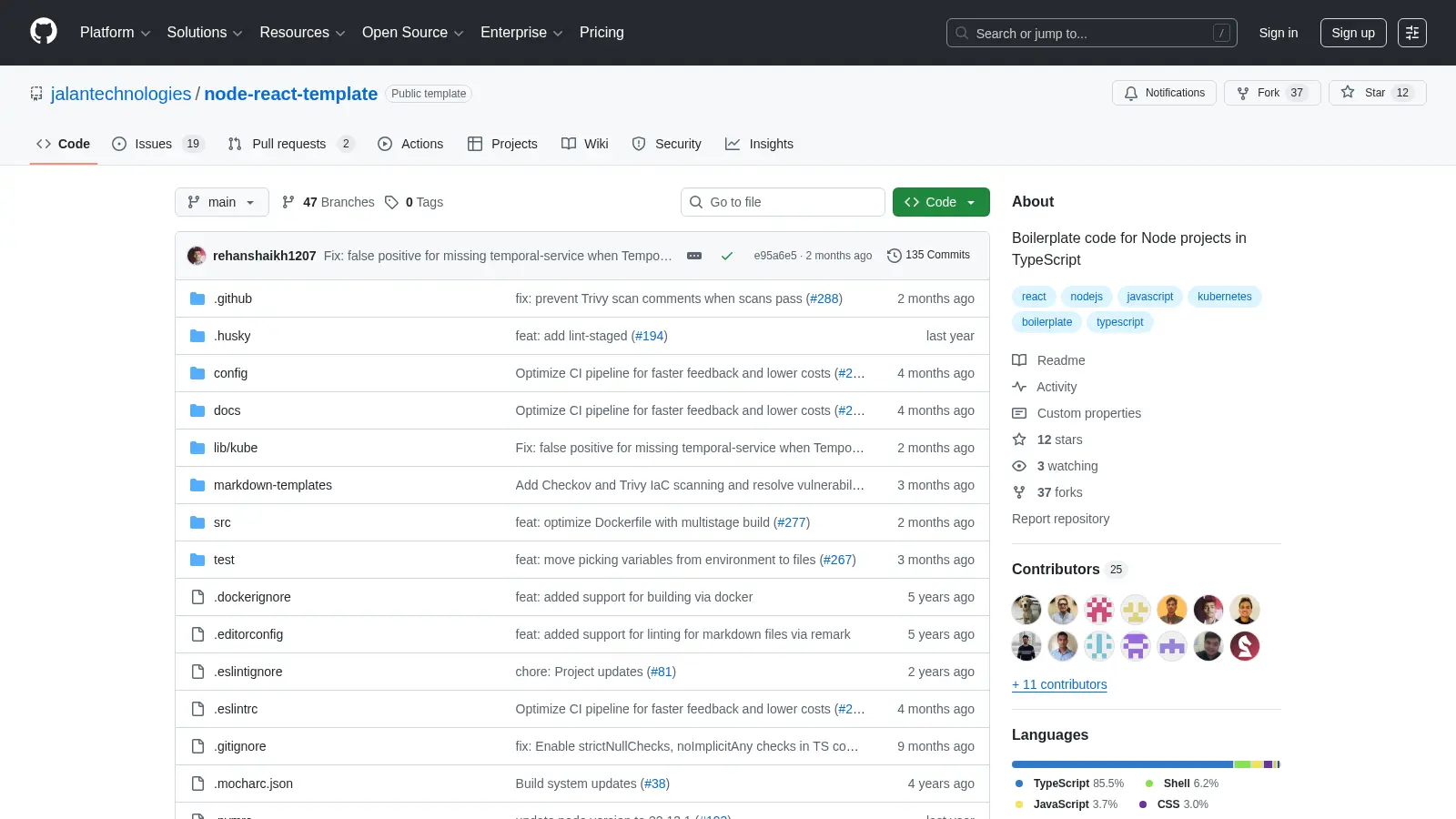Go to the GitHub home logo
Screen dimensions: 1456x819
pyautogui.click(x=44, y=32)
